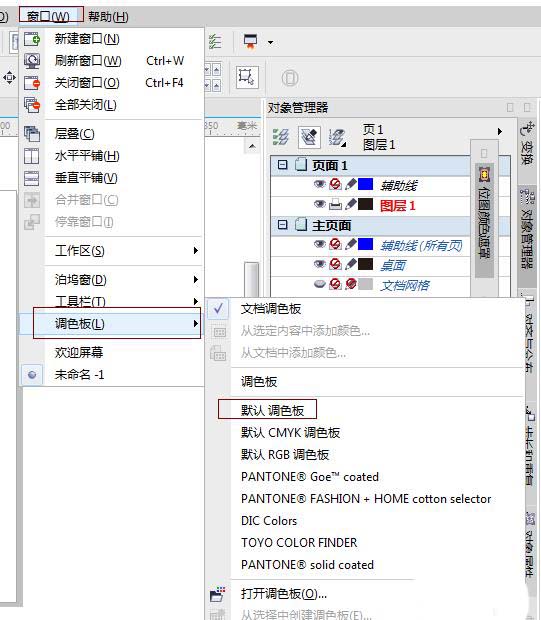This screenshot has width=541, height=620.
Task: Select 默认 调色板 in palette submenu
Action: click(272, 410)
